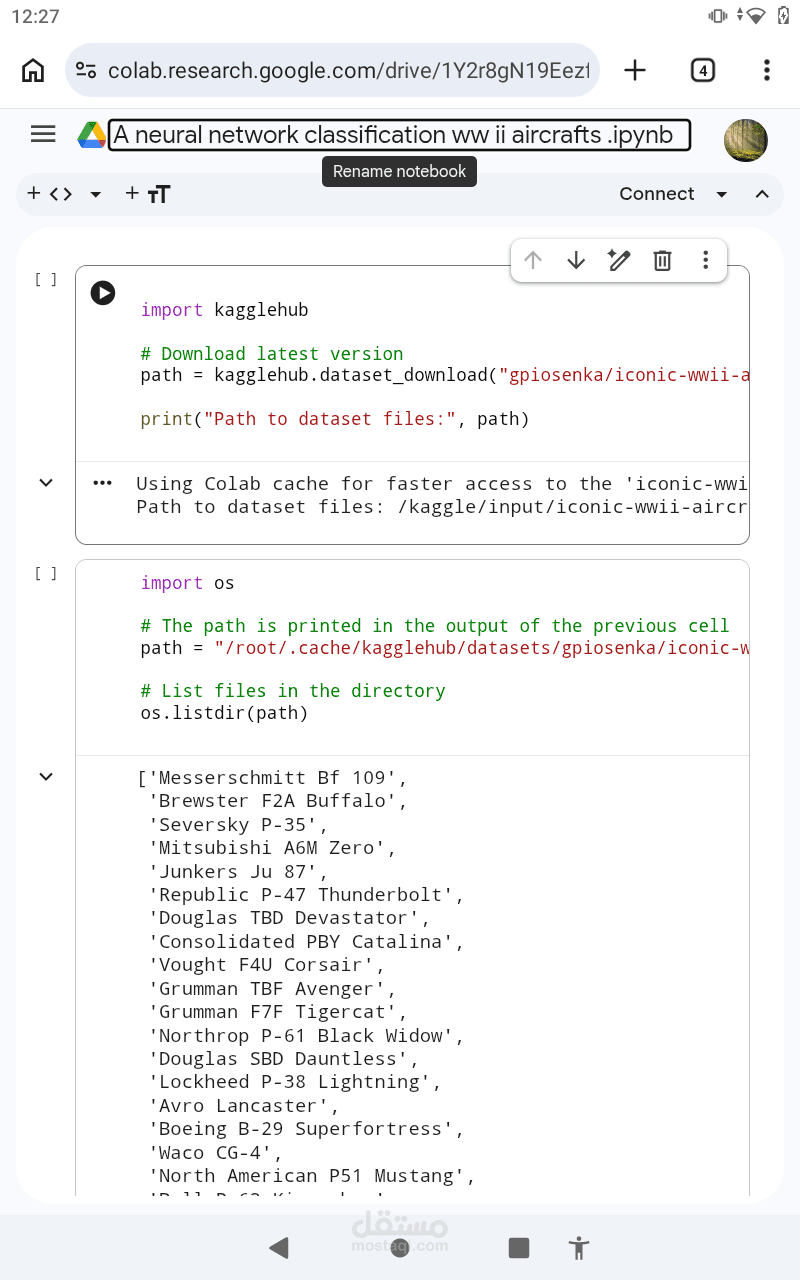Click 'Lockheed P-38 Lightning' in output
Screen dimensions: 800x1280
[x=294, y=1082]
